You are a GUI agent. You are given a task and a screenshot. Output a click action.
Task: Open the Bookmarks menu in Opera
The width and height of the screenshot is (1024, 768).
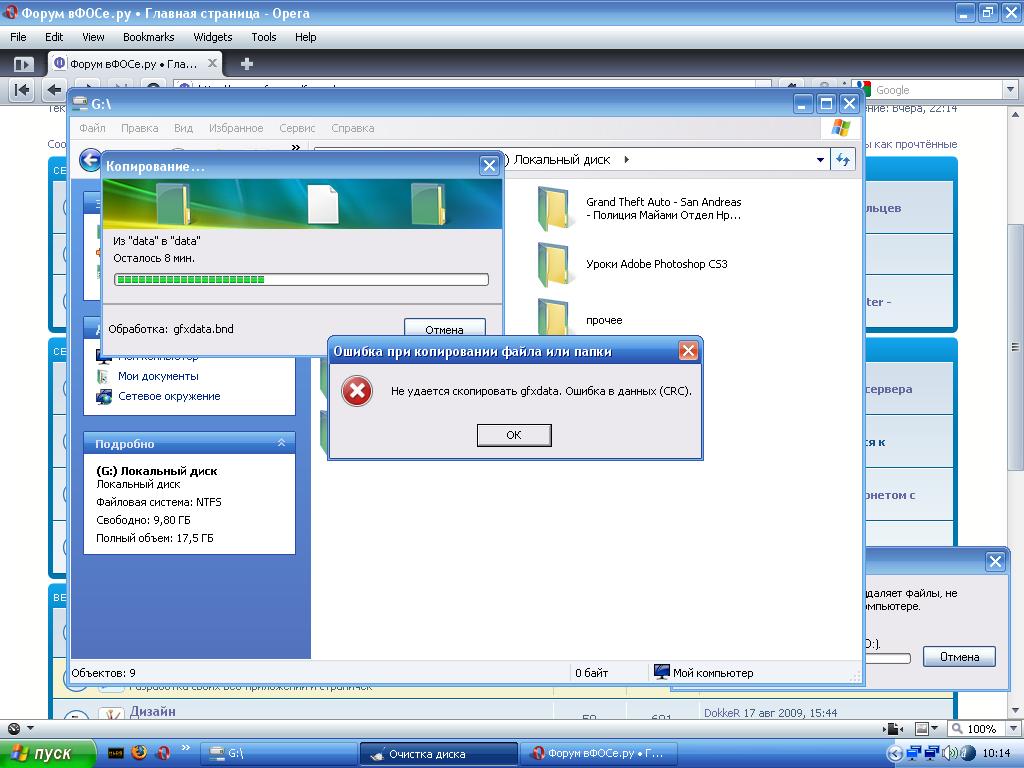[x=148, y=37]
